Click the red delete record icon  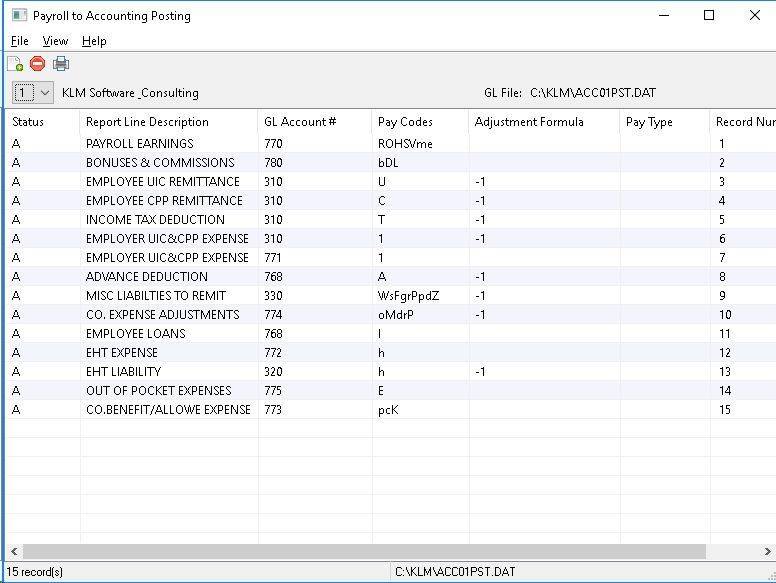pyautogui.click(x=38, y=64)
